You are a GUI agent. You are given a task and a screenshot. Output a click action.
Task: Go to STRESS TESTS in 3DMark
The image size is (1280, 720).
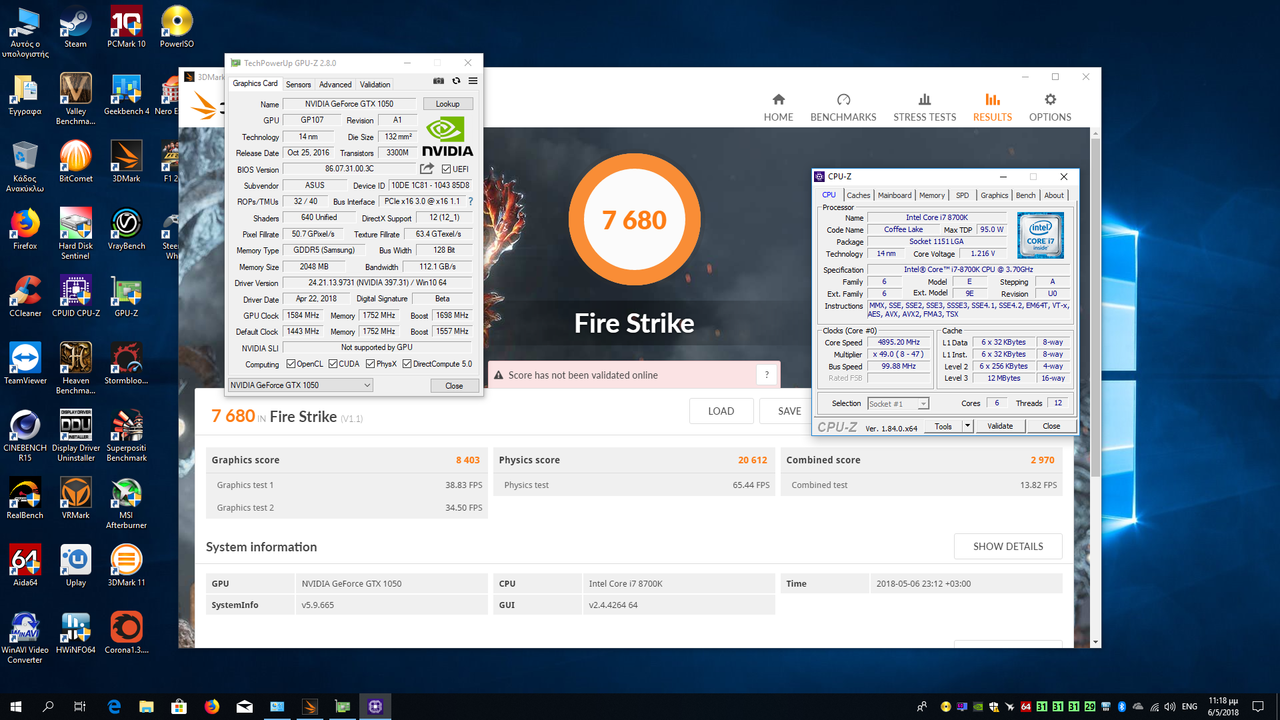pos(924,108)
